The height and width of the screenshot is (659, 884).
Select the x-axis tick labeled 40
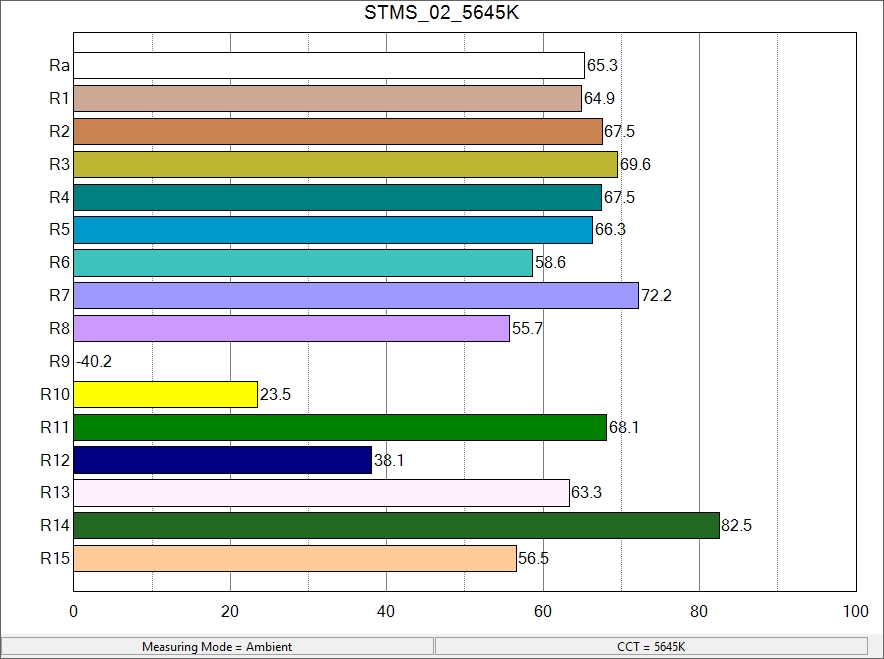[x=386, y=612]
